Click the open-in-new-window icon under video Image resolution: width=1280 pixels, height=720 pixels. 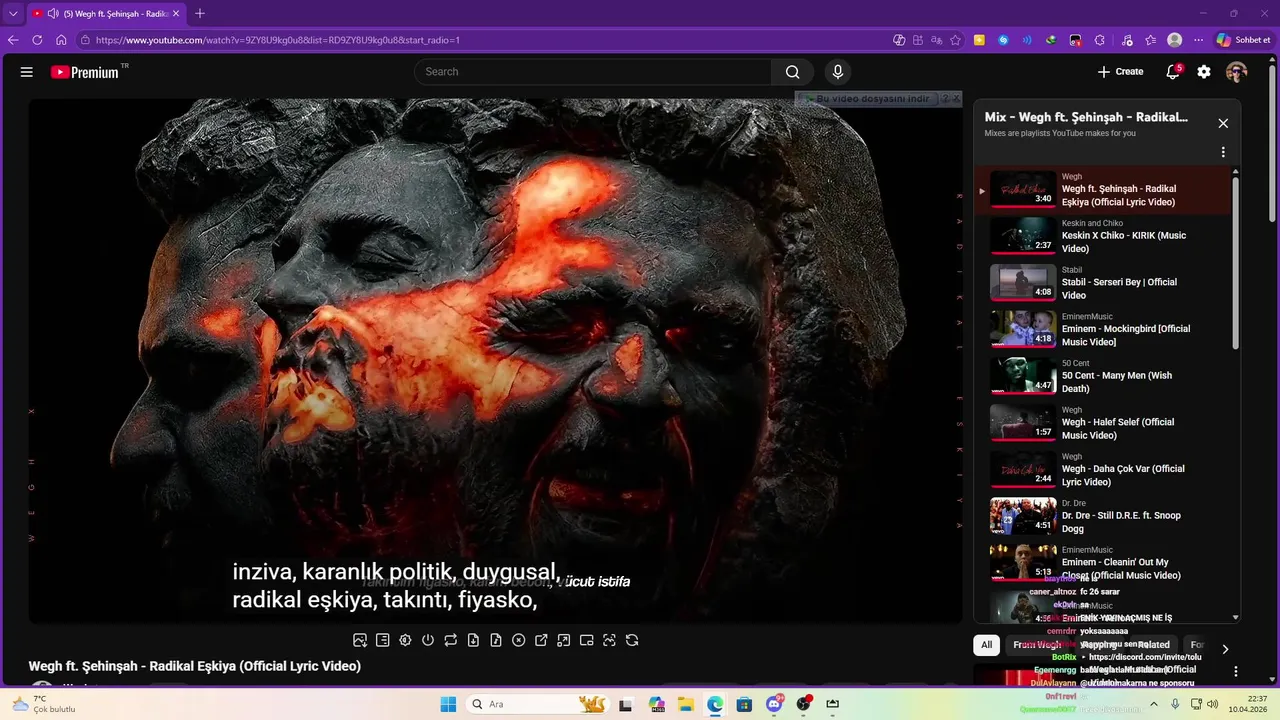point(541,640)
